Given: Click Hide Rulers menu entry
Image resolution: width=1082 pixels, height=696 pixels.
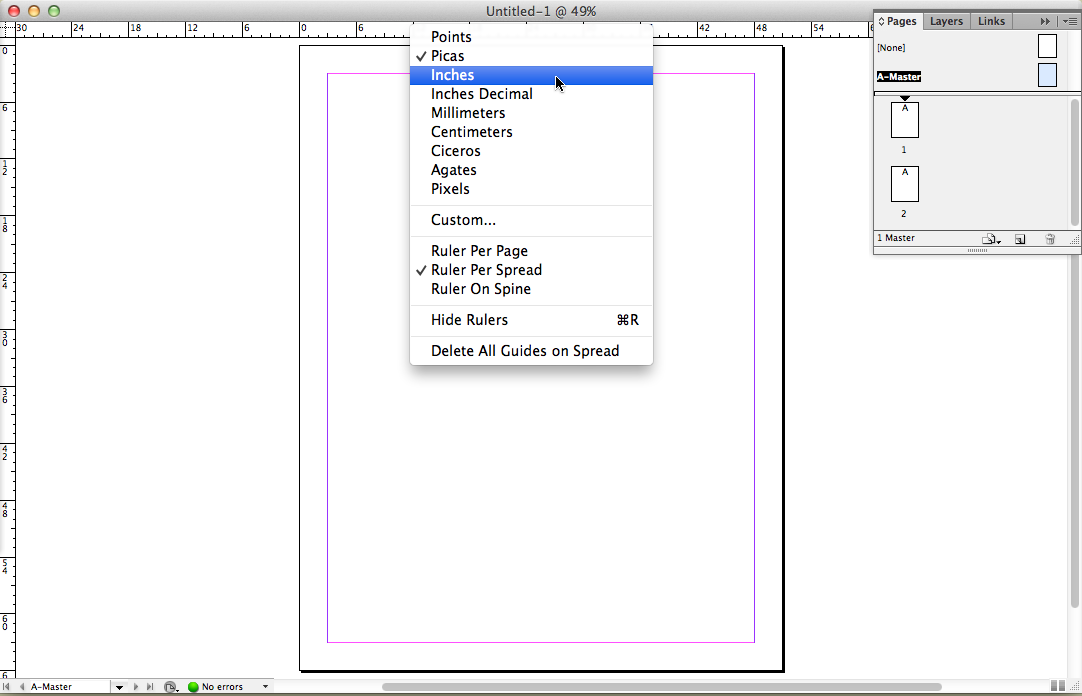Looking at the screenshot, I should 469,320.
